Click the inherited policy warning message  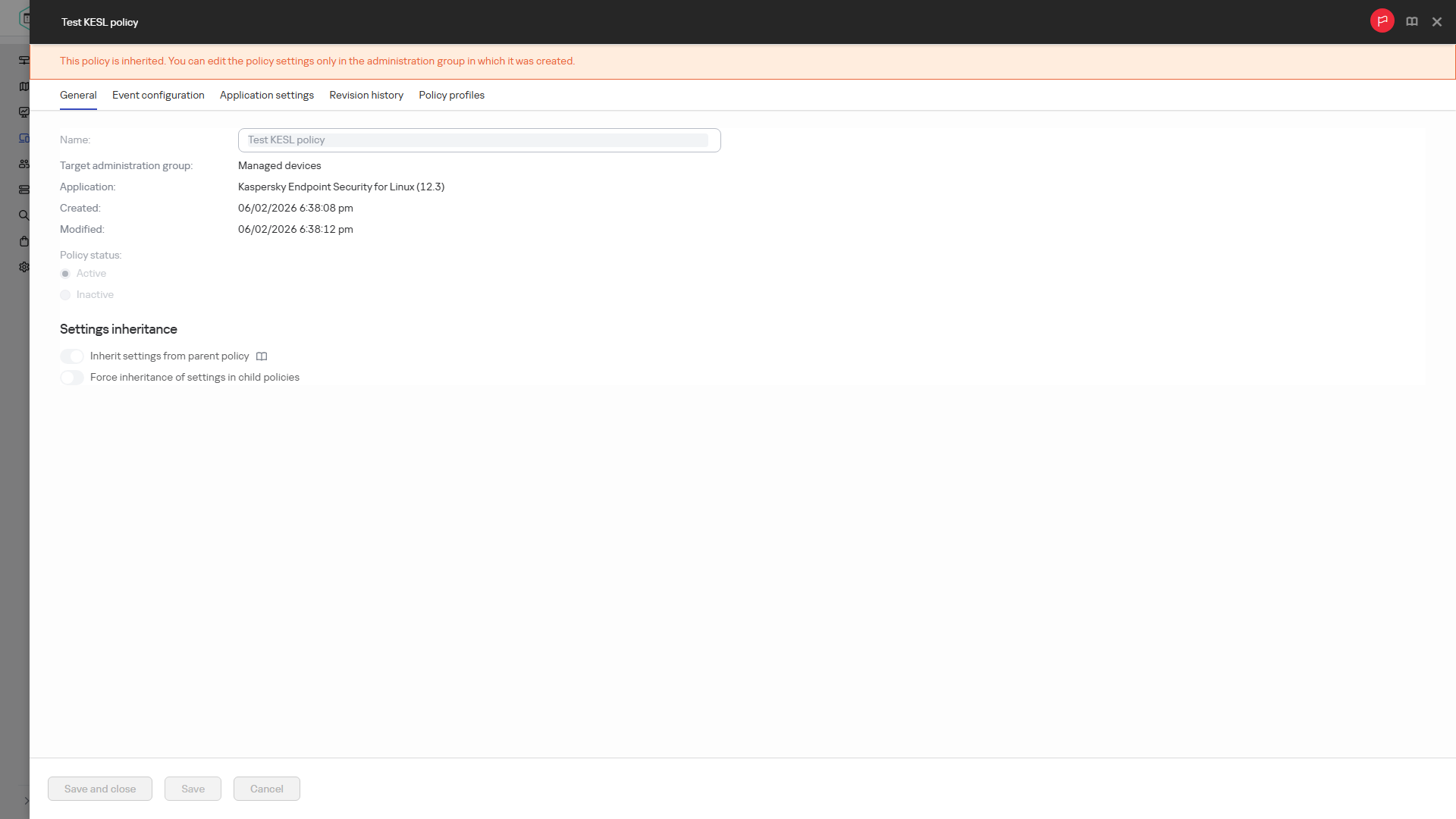317,61
